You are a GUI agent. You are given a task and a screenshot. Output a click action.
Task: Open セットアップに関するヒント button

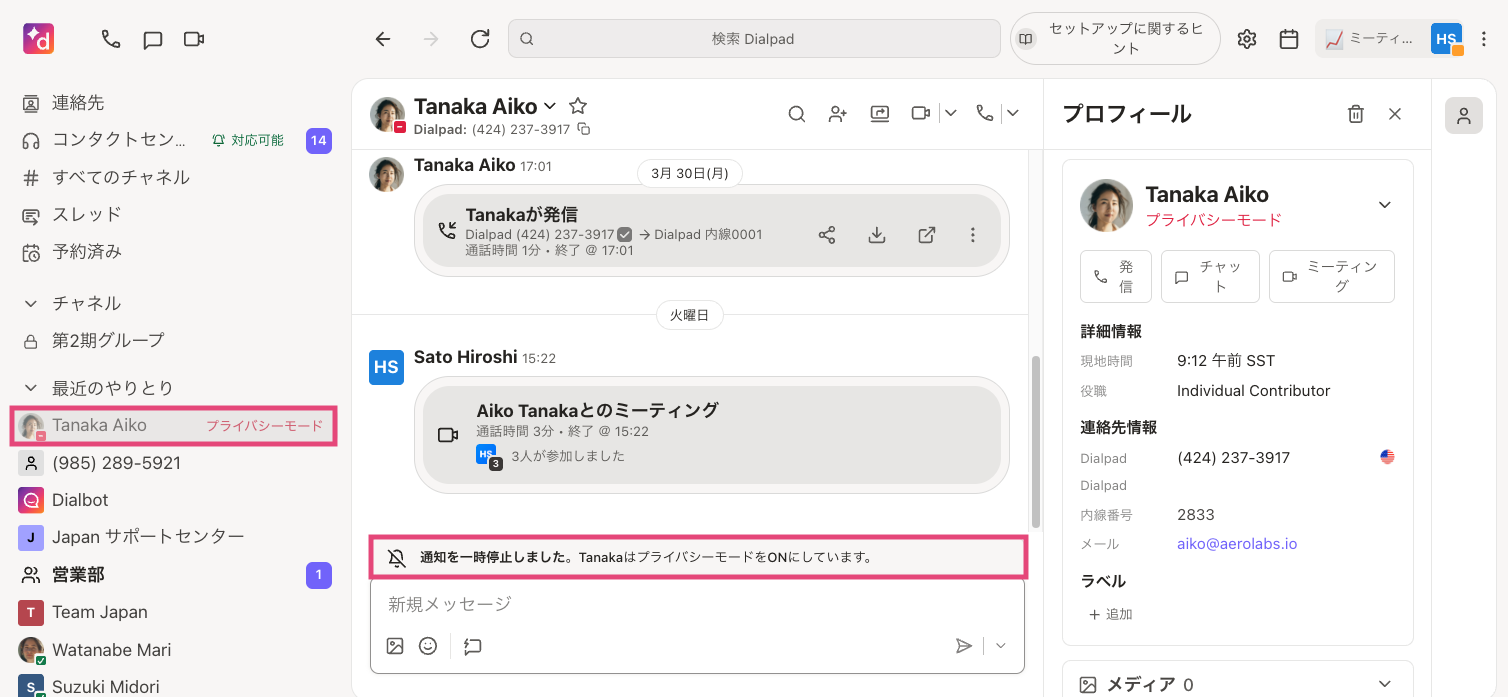1115,39
